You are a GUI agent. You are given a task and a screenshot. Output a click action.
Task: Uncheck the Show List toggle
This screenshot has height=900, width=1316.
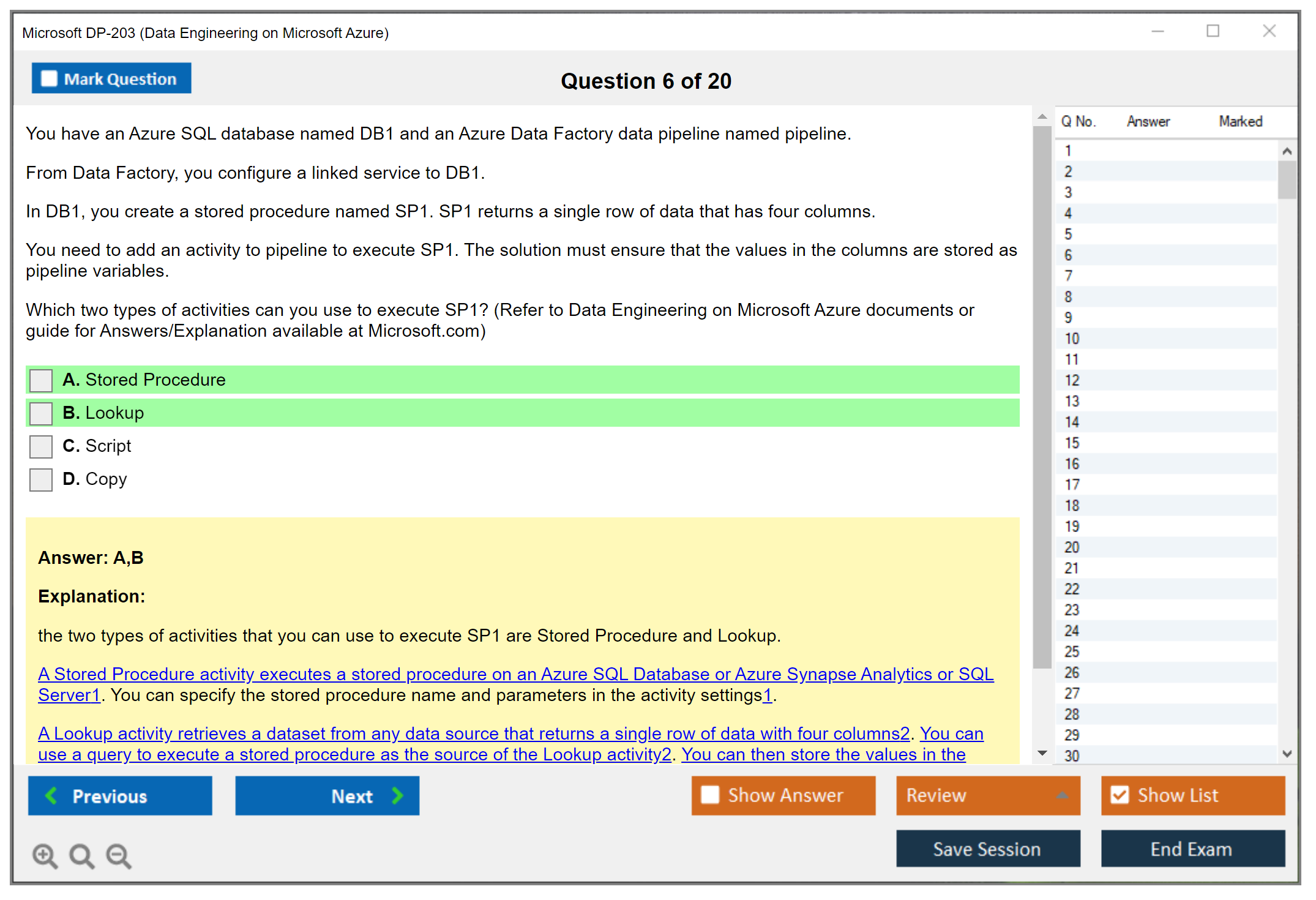1120,795
